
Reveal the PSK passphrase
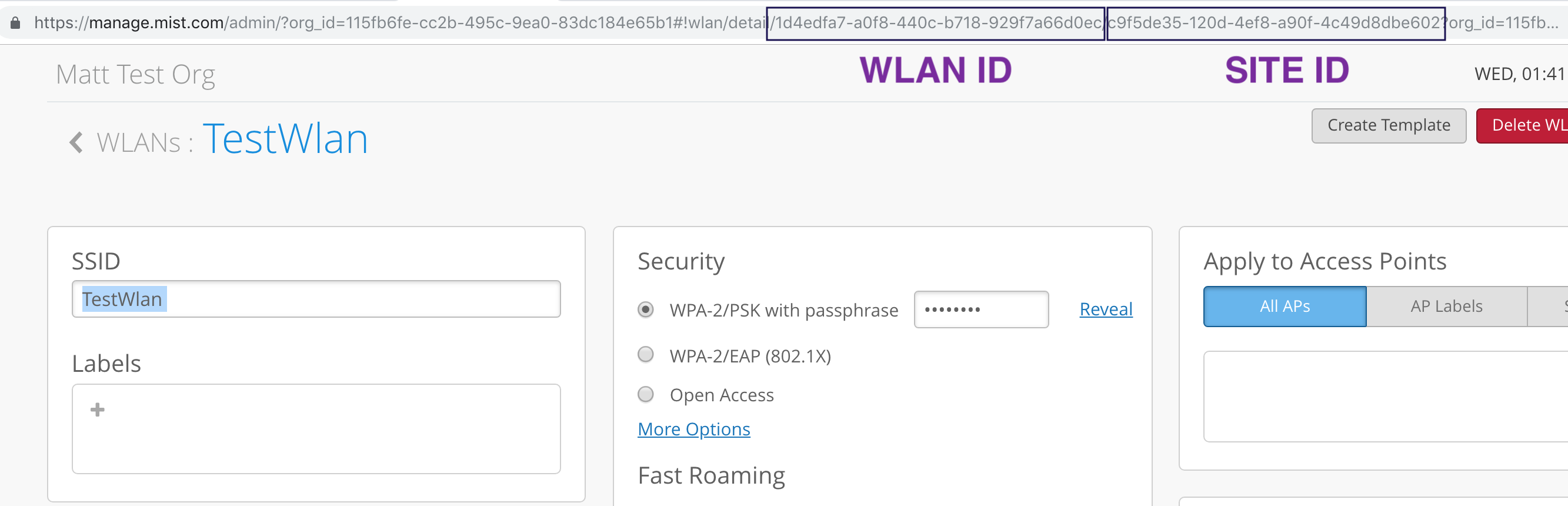[1105, 309]
